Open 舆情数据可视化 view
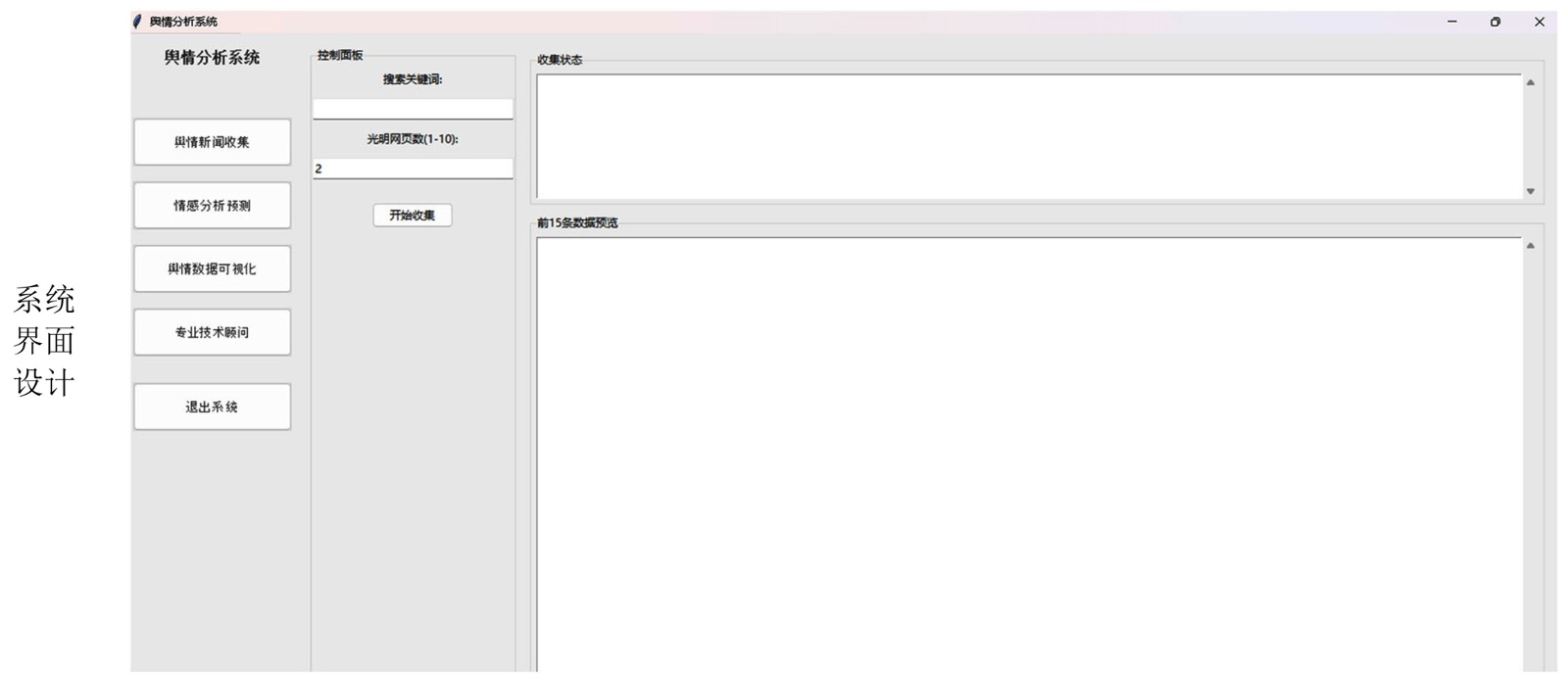The width and height of the screenshot is (1568, 677). (212, 268)
